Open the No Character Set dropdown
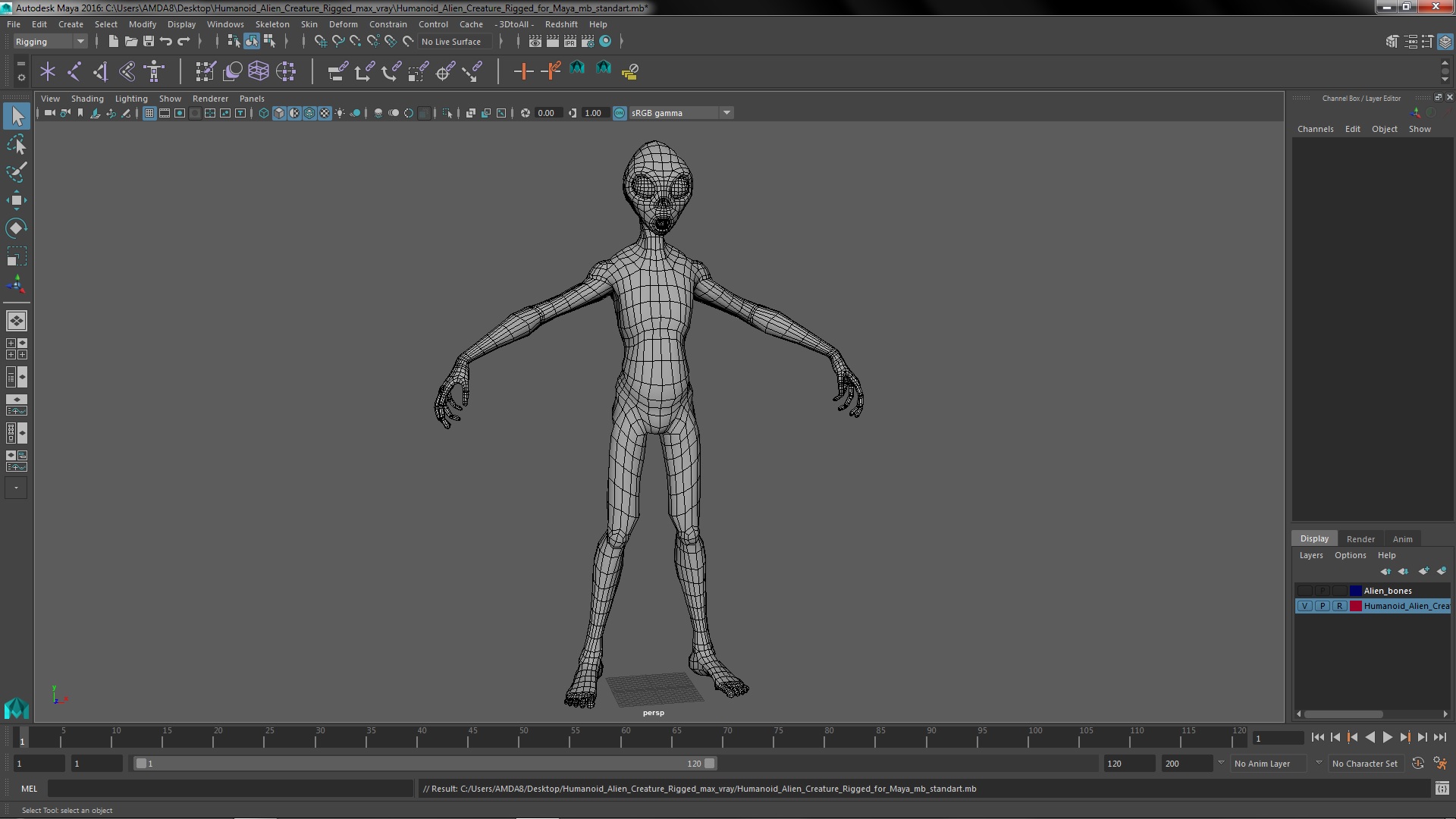Screen dimensions: 1456x819 pyautogui.click(x=1365, y=764)
